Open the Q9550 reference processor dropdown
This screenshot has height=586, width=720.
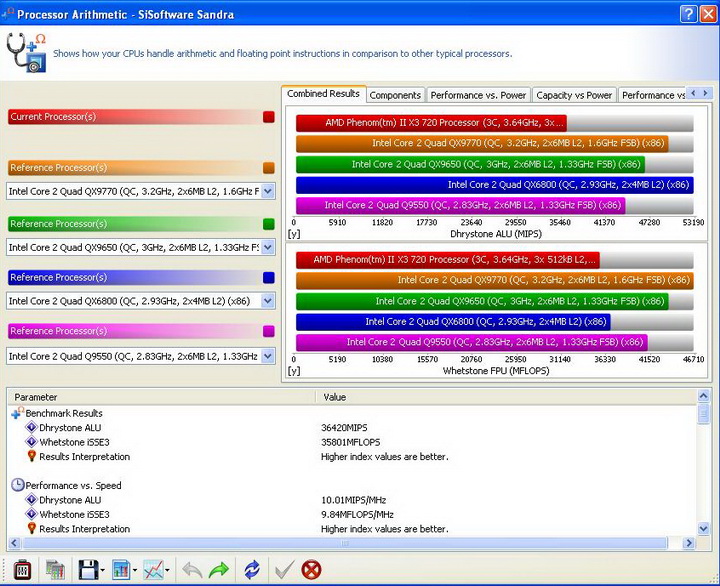(x=268, y=356)
